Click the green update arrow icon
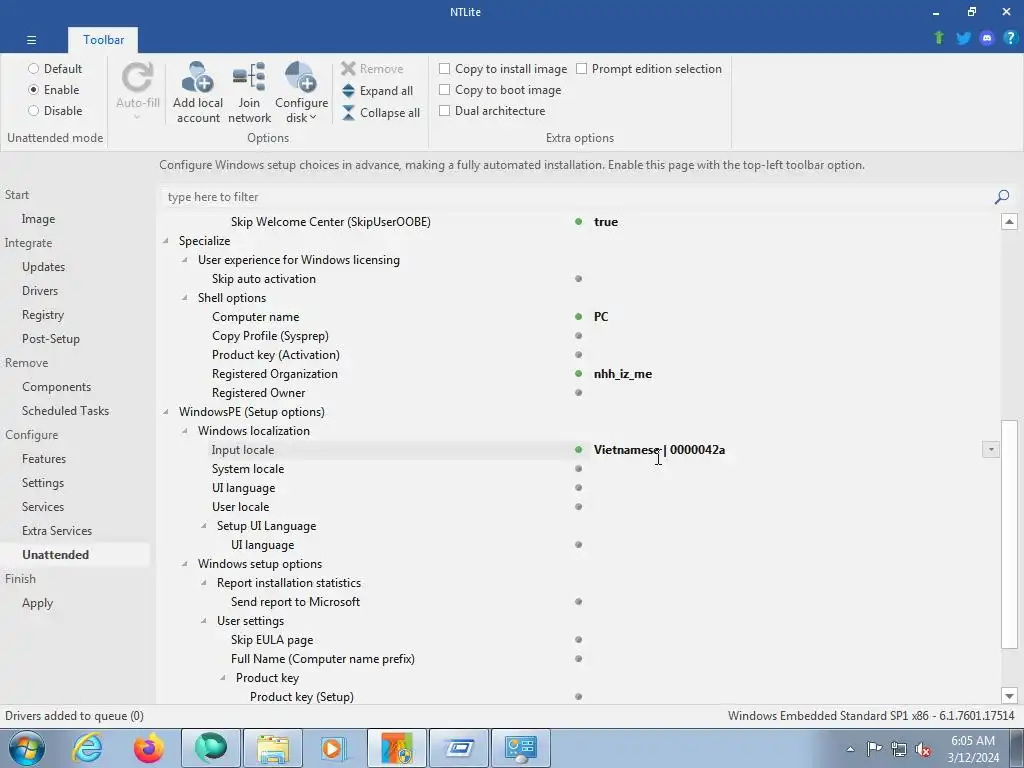Viewport: 1024px width, 768px height. (x=939, y=38)
